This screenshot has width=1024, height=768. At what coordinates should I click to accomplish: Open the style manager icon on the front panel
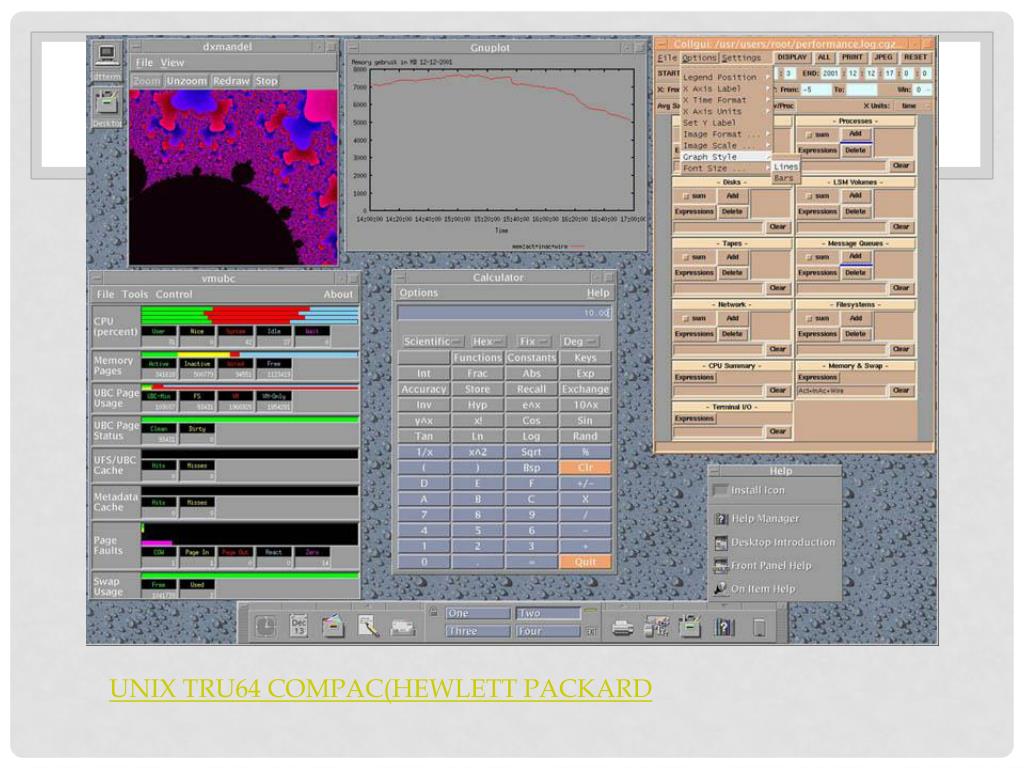[x=656, y=626]
